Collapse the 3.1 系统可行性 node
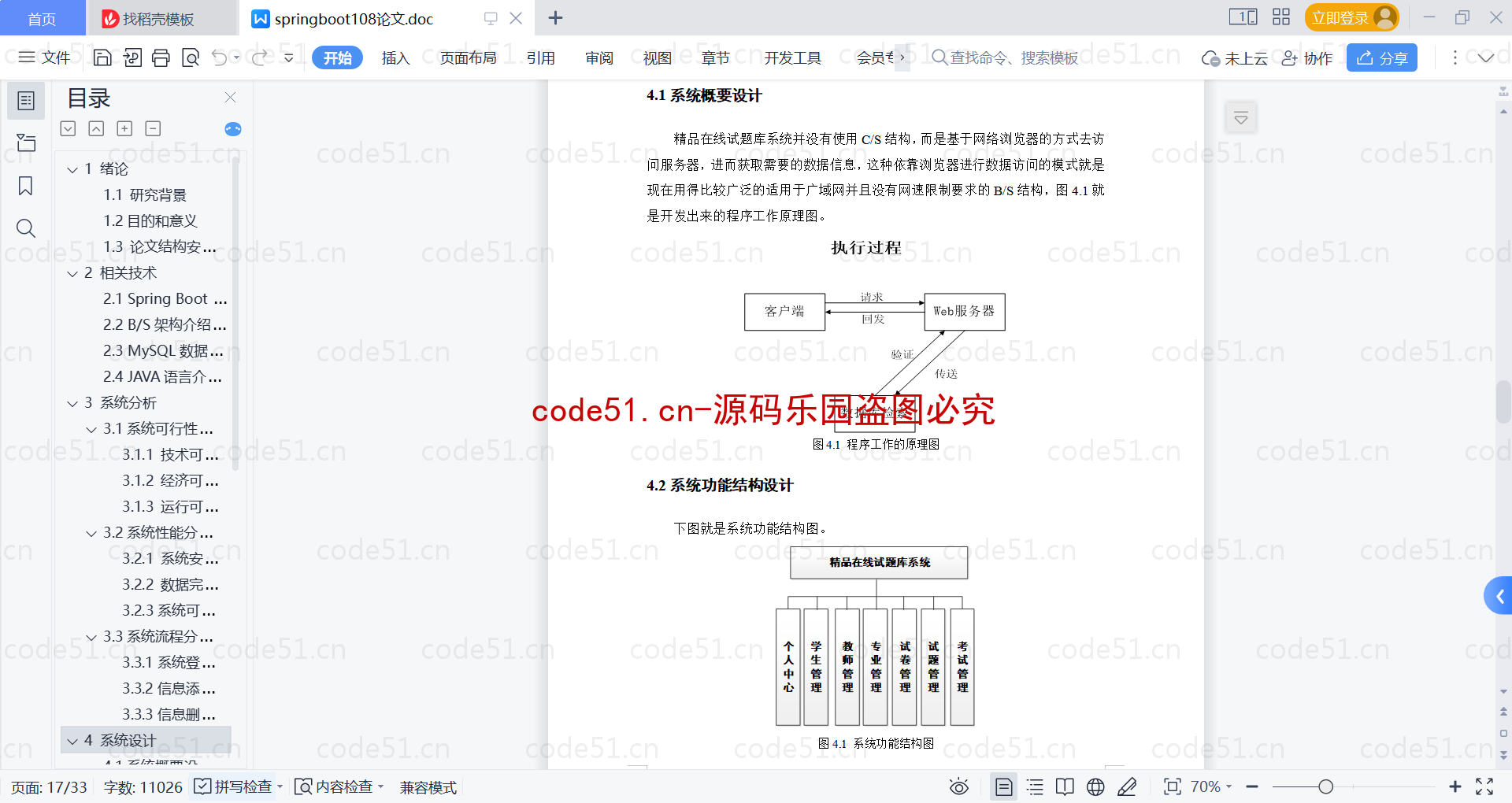Image resolution: width=1512 pixels, height=803 pixels. (91, 429)
